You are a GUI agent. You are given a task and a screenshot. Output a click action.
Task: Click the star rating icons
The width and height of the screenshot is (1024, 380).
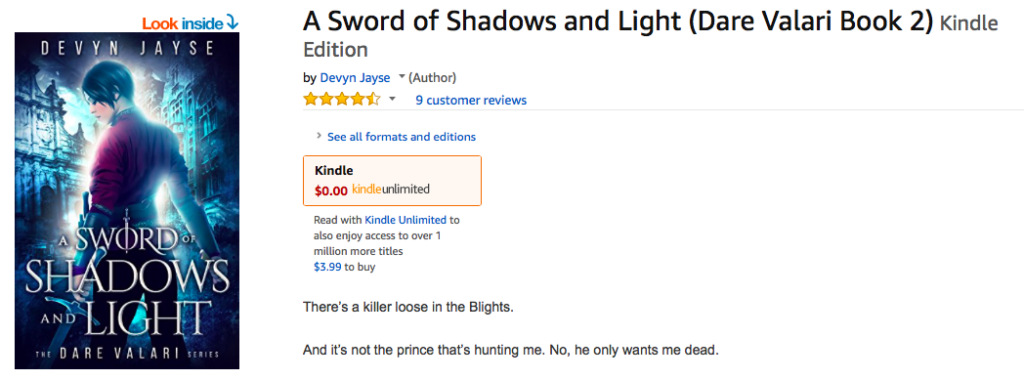342,99
